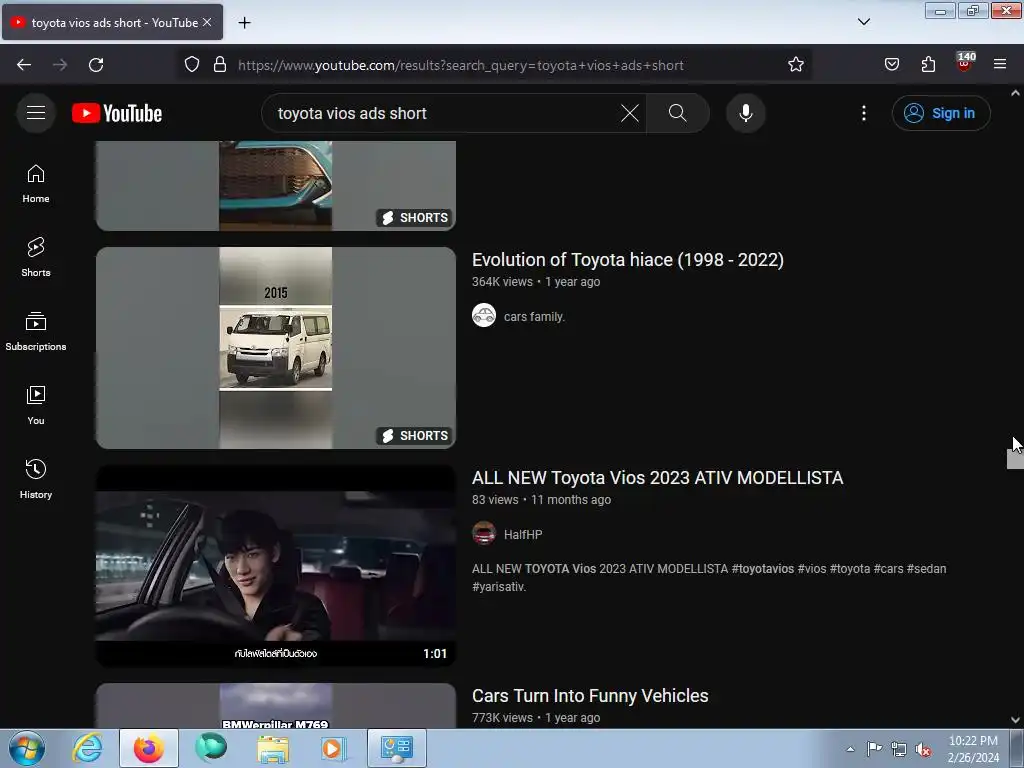Image resolution: width=1024 pixels, height=768 pixels.
Task: Open the You section in sidebar
Action: click(36, 405)
